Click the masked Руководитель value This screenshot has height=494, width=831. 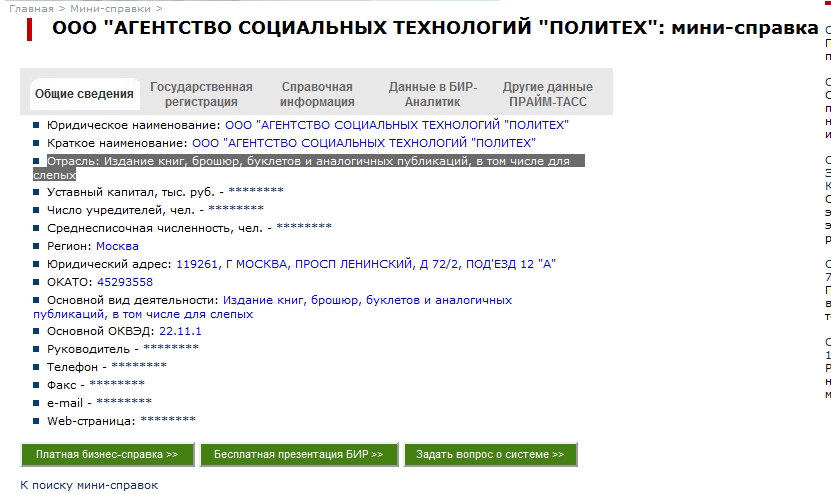171,348
